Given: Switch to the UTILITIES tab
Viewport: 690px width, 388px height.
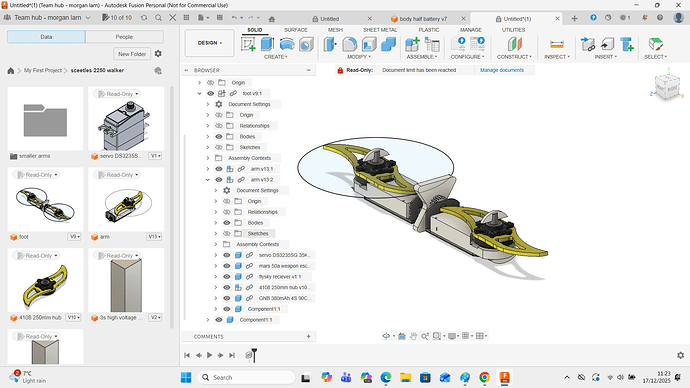Looking at the screenshot, I should 514,30.
